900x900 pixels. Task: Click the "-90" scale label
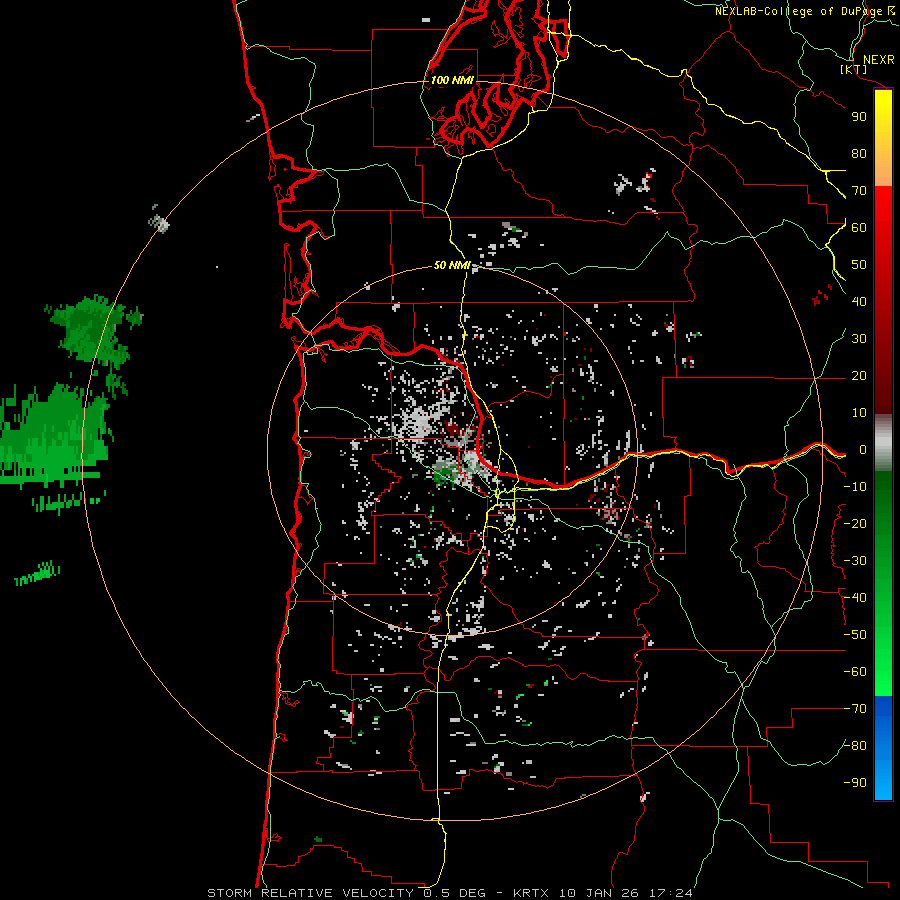pos(856,783)
